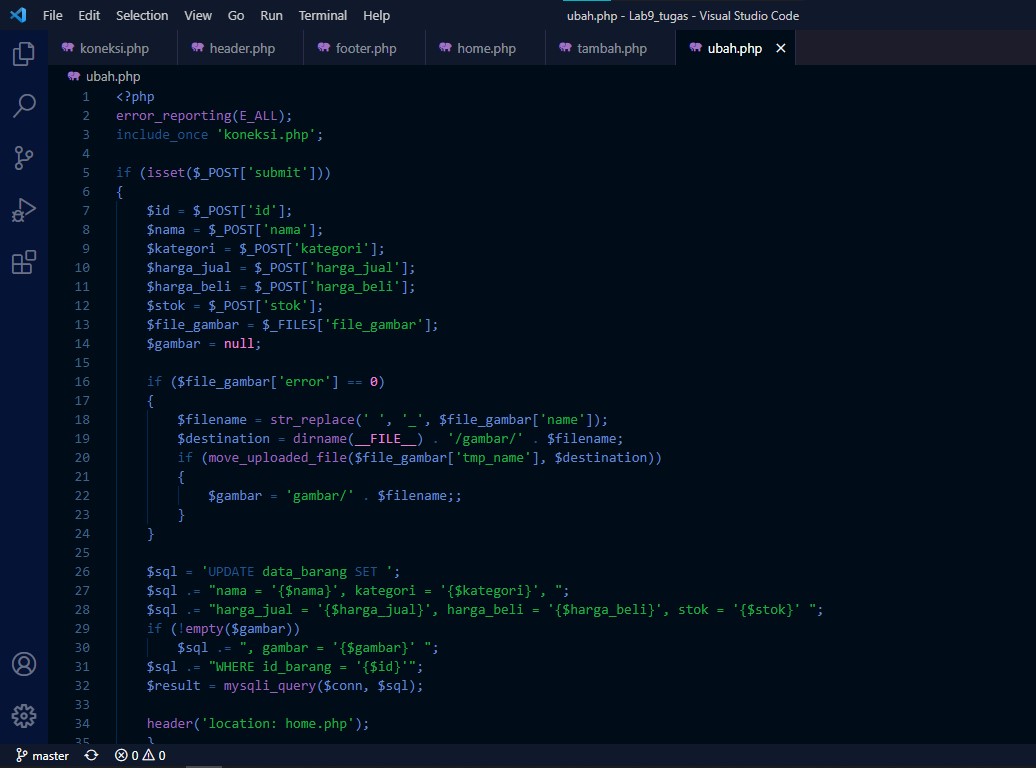Viewport: 1036px width, 768px height.
Task: Open the View menu
Action: [x=198, y=15]
